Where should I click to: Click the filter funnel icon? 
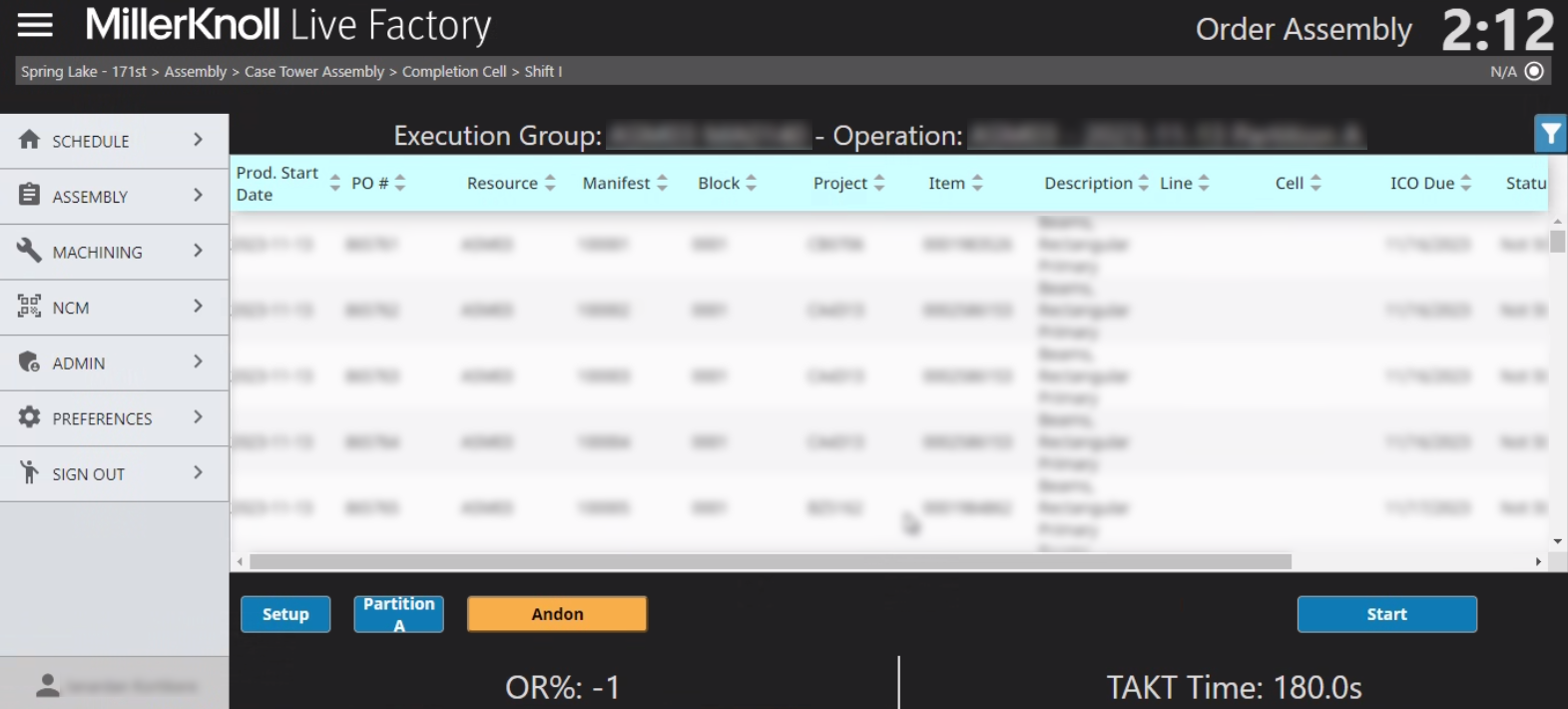coord(1550,134)
